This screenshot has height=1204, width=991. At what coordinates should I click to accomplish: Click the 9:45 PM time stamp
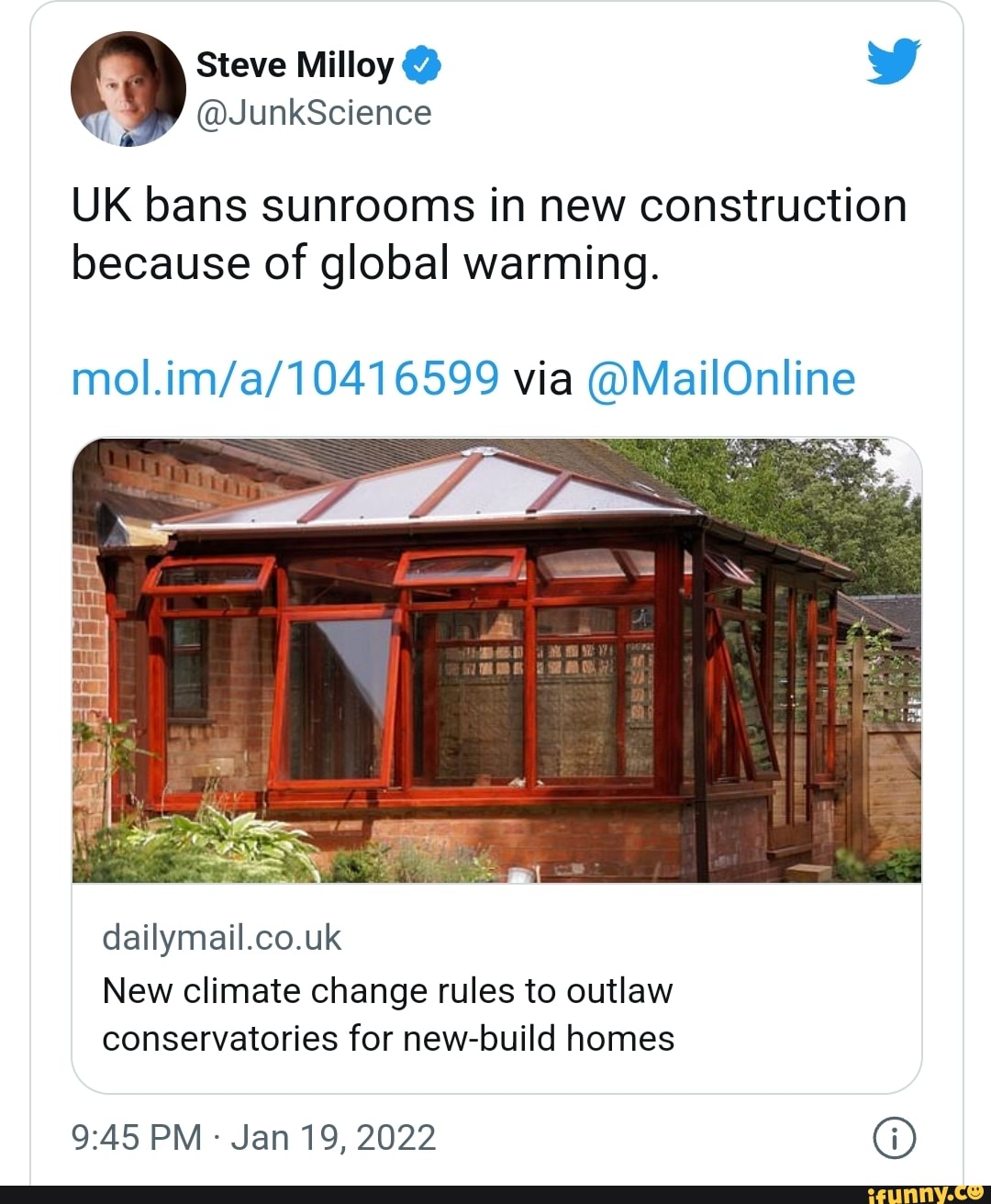click(x=136, y=1138)
